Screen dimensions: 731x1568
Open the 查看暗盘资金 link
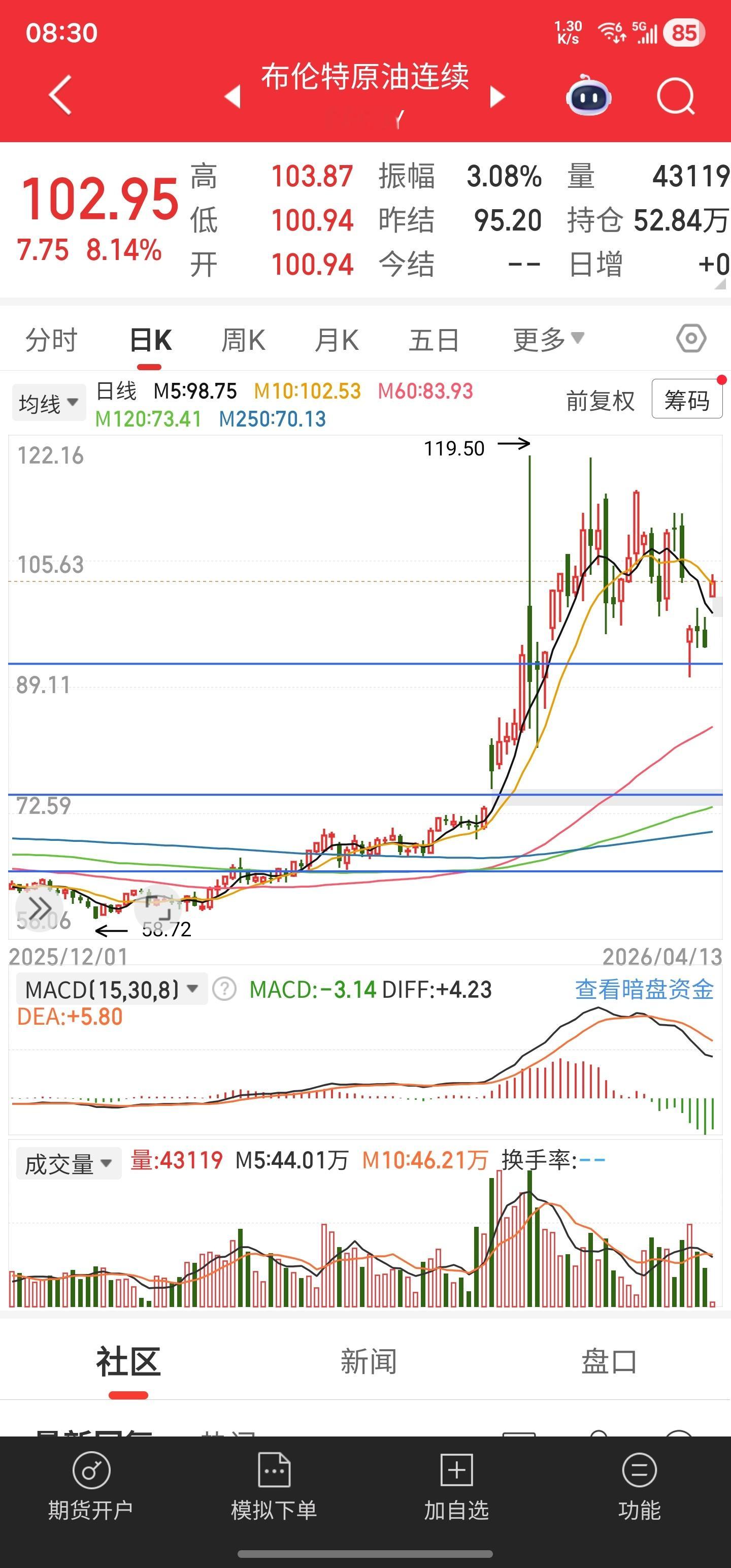tap(645, 989)
